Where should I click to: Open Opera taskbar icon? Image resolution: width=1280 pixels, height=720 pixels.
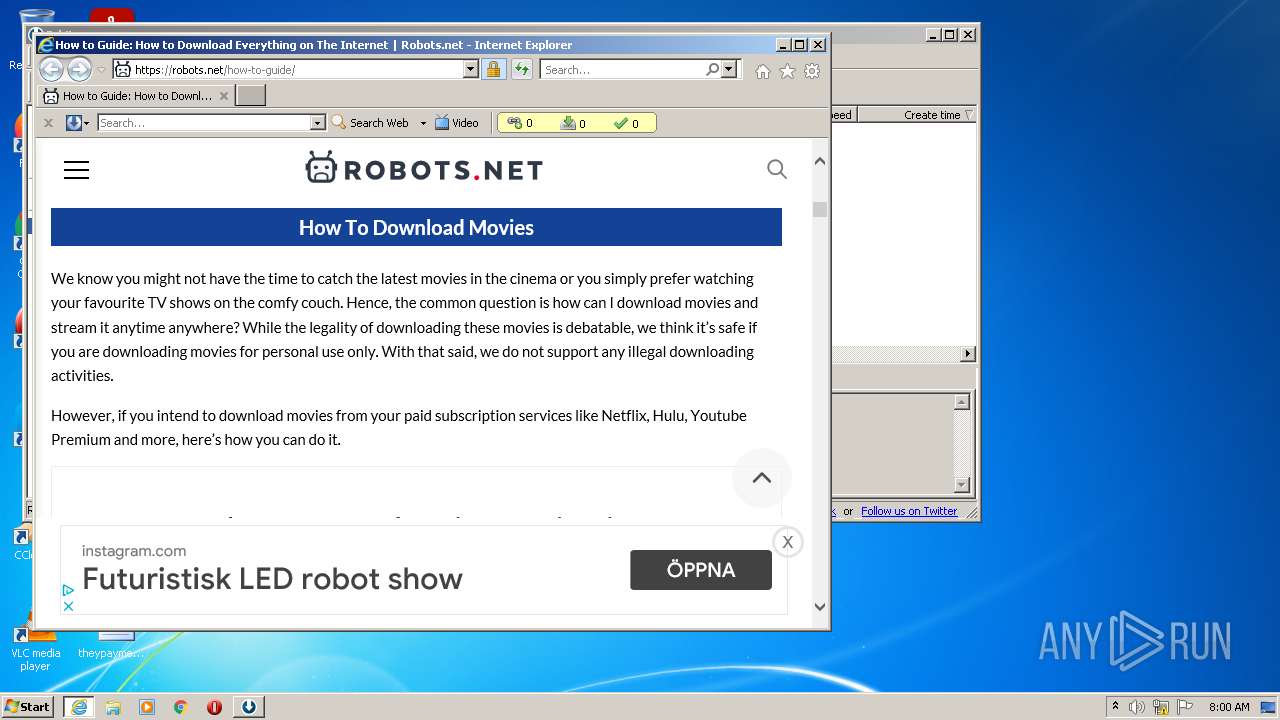tap(214, 707)
